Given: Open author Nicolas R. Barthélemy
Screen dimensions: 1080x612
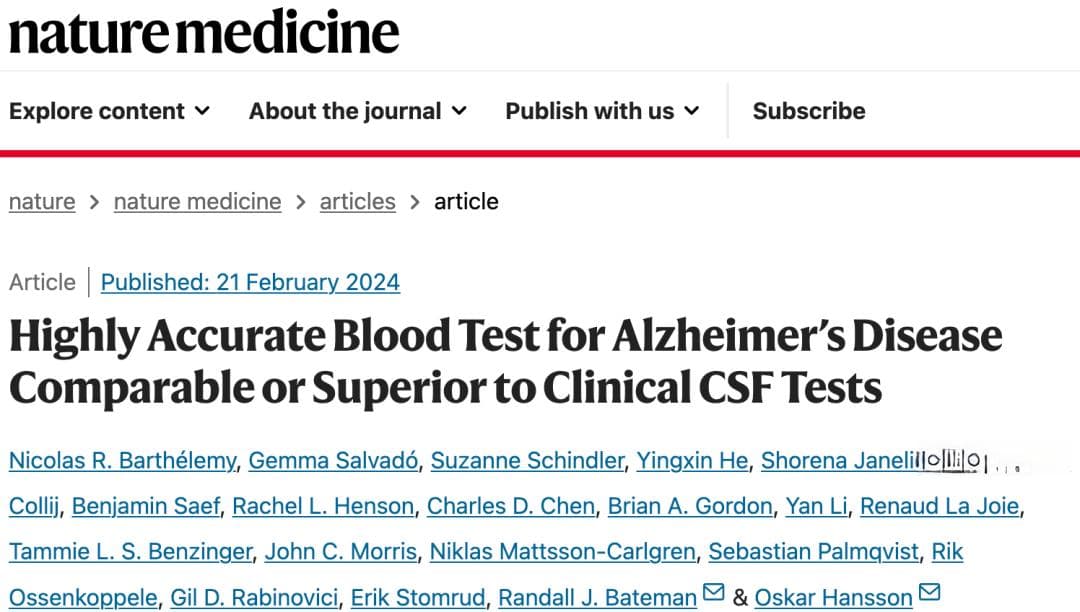Looking at the screenshot, I should tap(123, 461).
